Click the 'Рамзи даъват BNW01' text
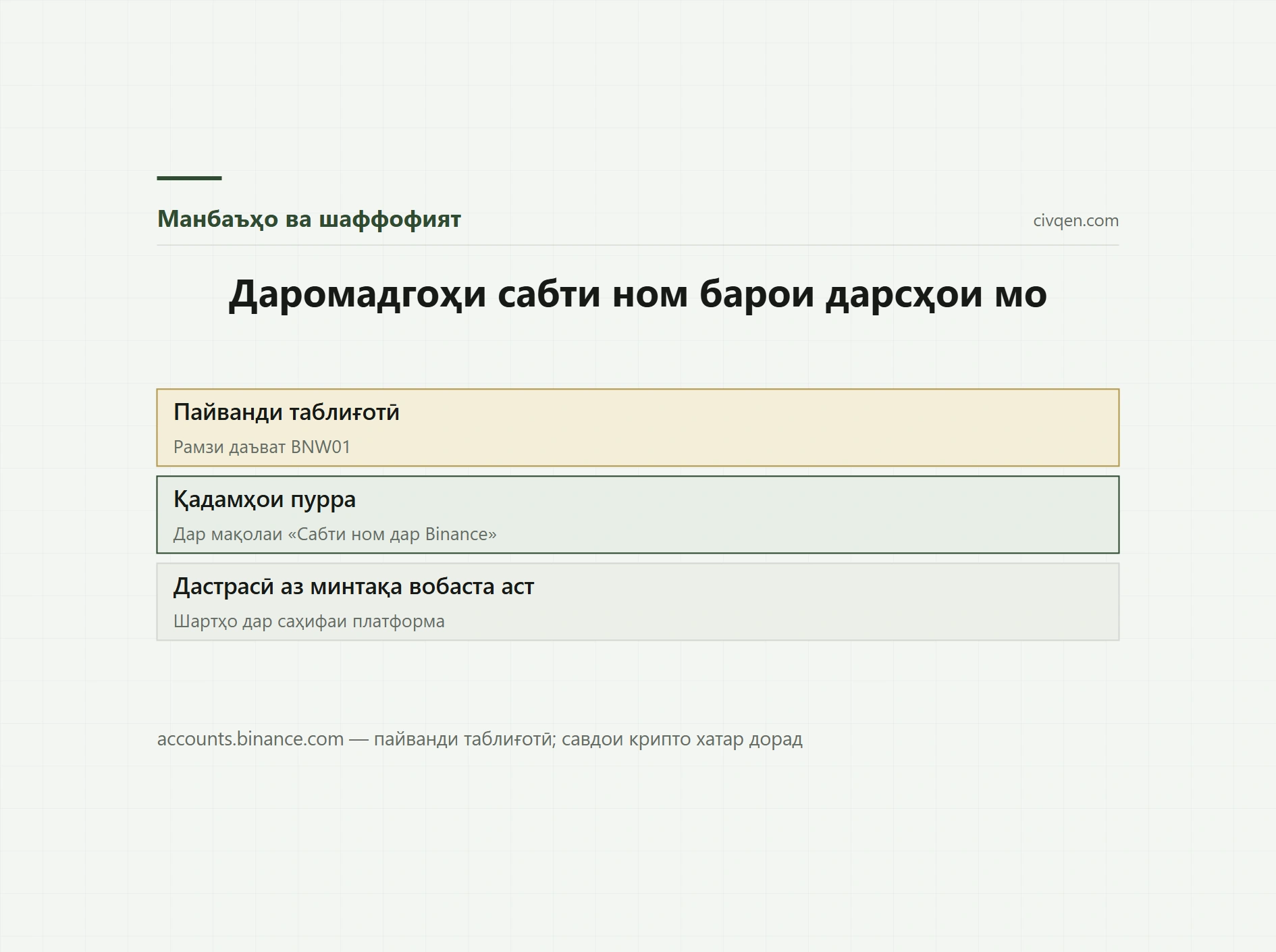This screenshot has height=952, width=1276. tap(262, 447)
